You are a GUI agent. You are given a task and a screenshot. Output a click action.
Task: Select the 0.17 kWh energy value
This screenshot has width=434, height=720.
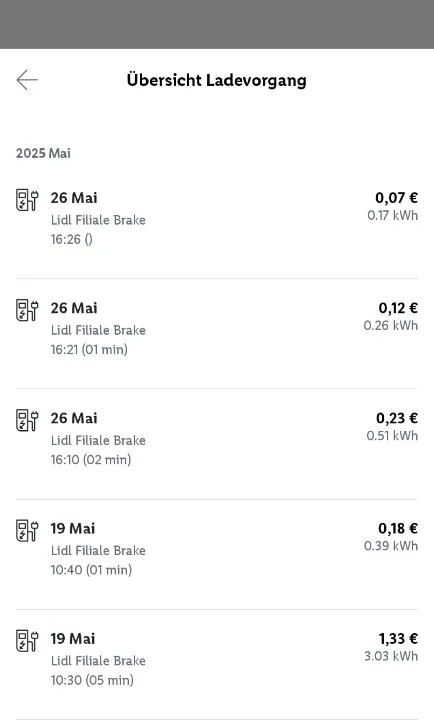393,215
